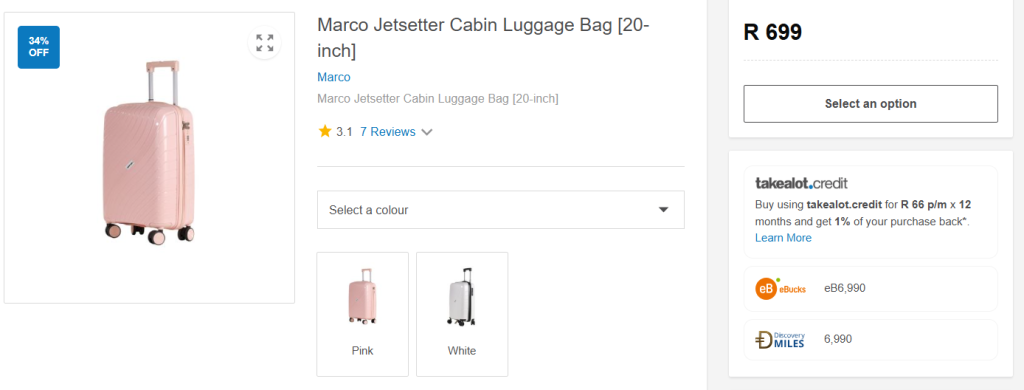This screenshot has height=390, width=1024.
Task: Choose the Pink colour option
Action: click(x=362, y=314)
